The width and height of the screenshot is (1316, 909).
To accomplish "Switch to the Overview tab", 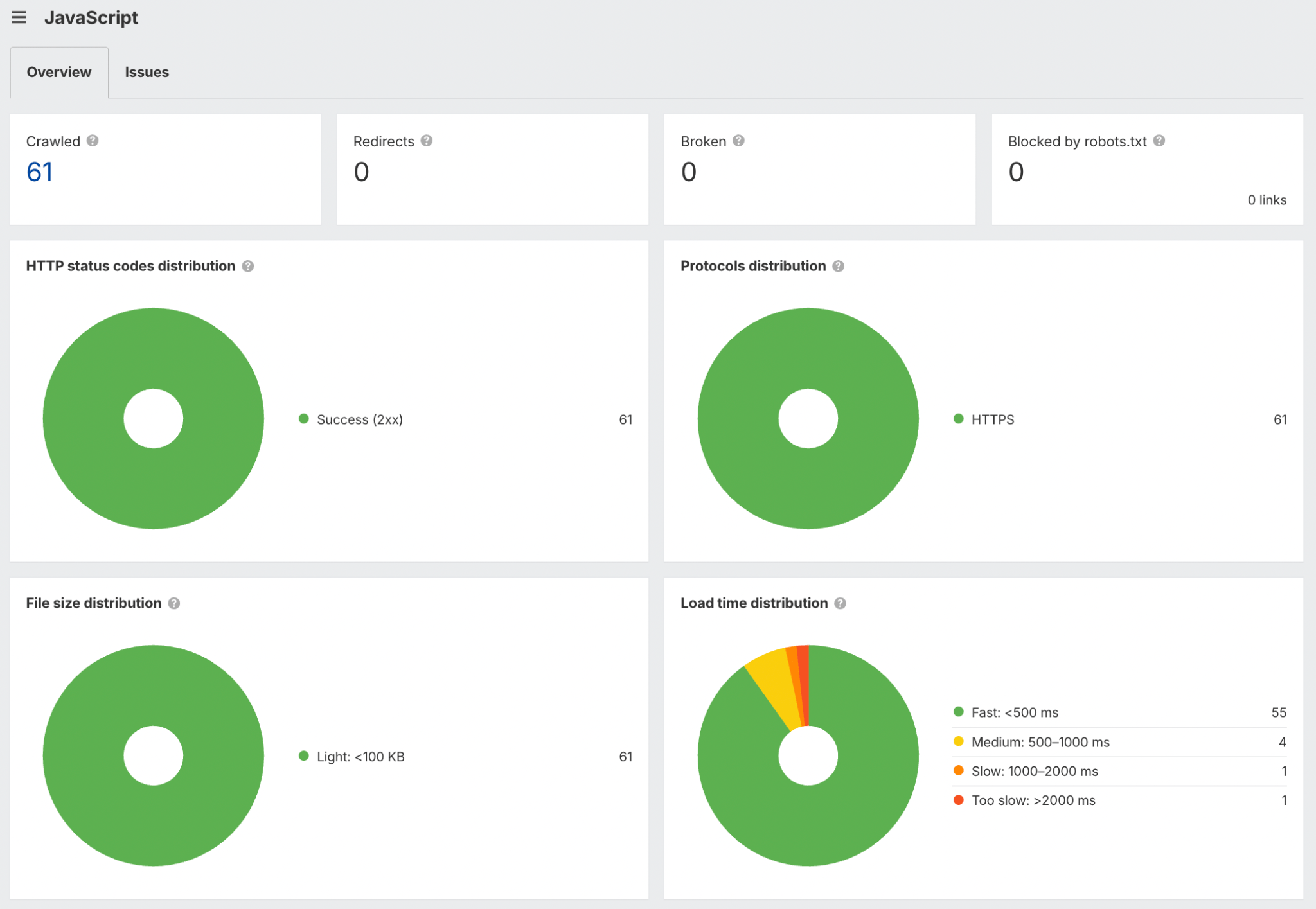I will (59, 72).
